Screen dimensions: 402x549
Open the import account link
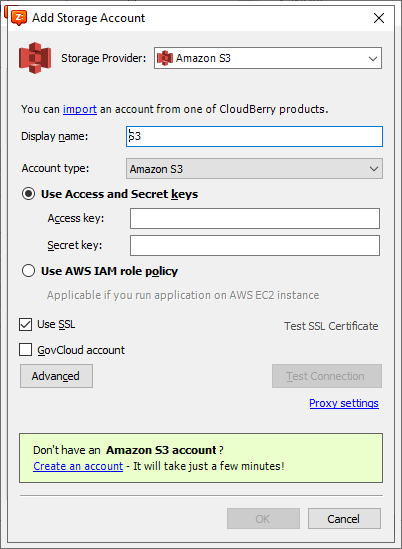point(80,109)
